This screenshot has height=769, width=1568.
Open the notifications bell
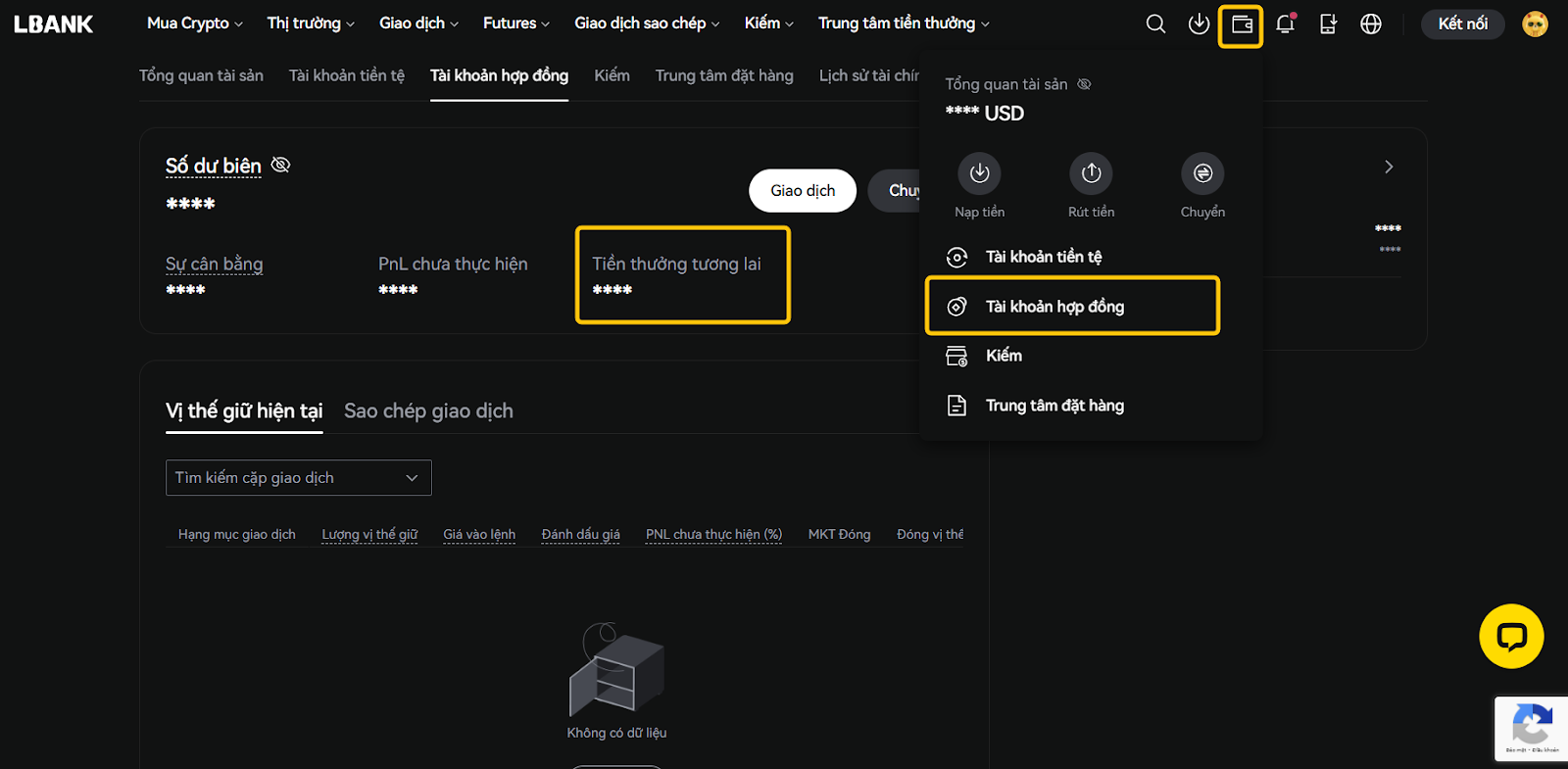tap(1285, 24)
